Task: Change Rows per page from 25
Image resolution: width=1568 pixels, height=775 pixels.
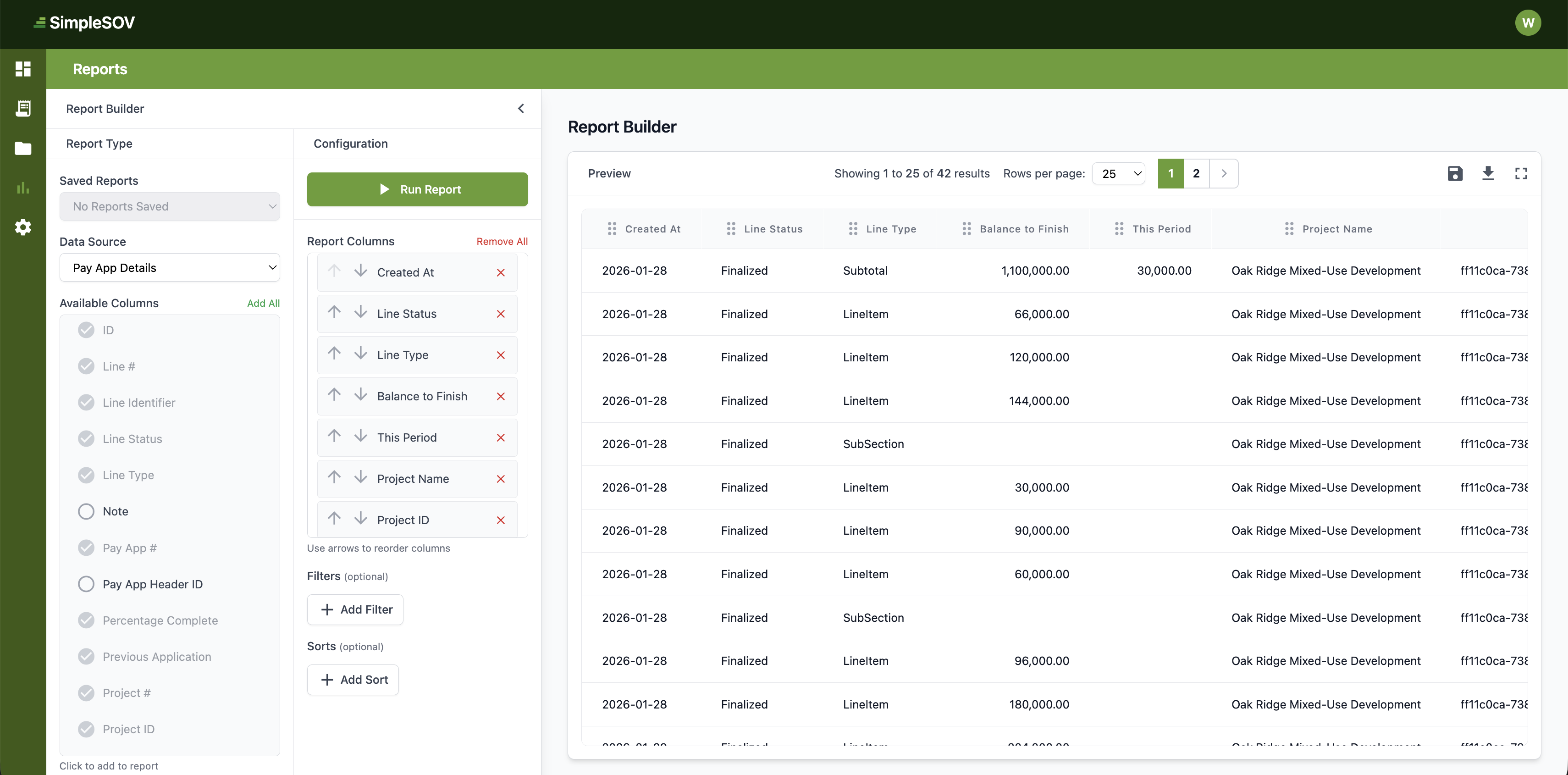Action: click(x=1119, y=173)
